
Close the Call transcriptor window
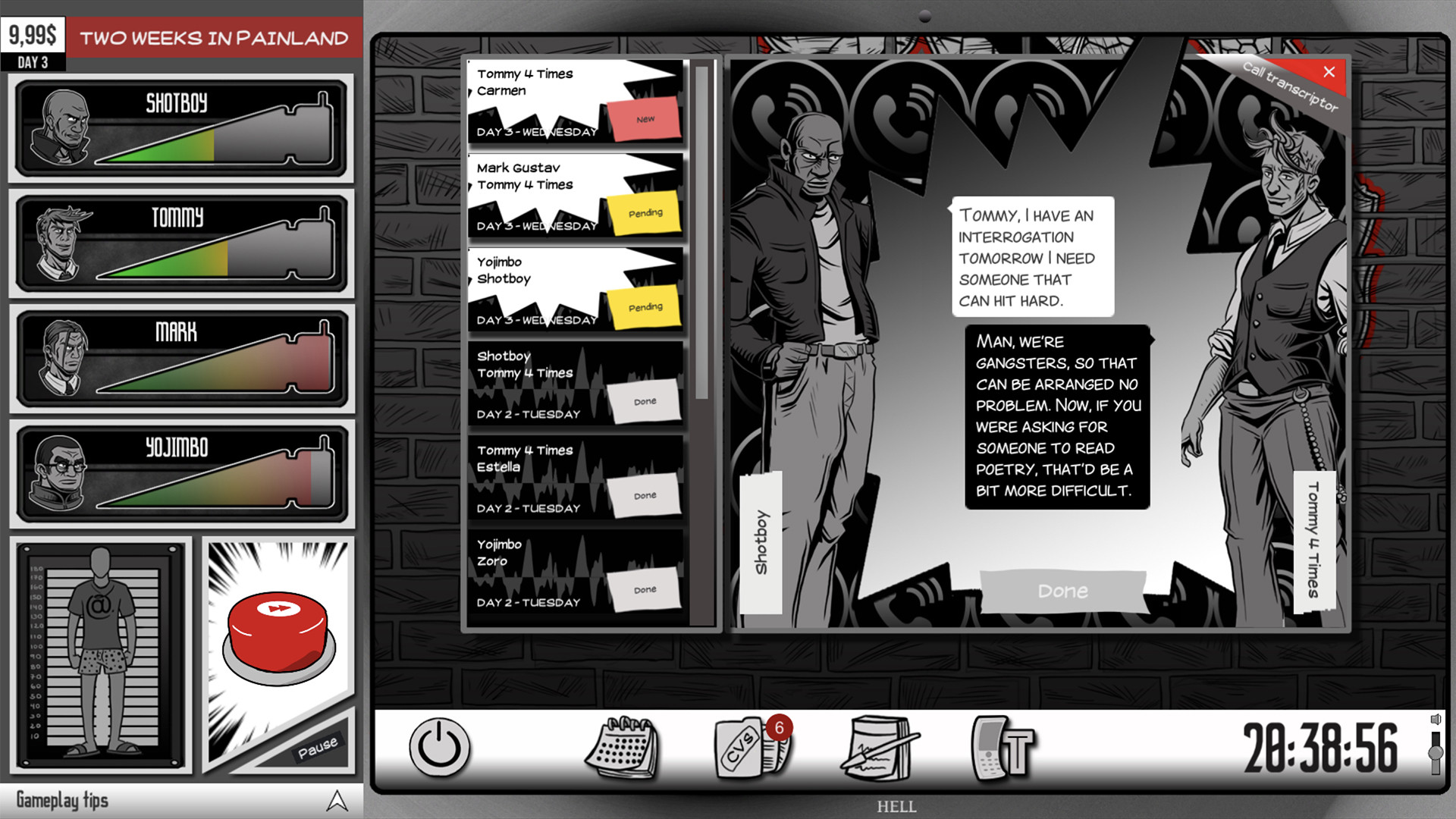(1329, 72)
